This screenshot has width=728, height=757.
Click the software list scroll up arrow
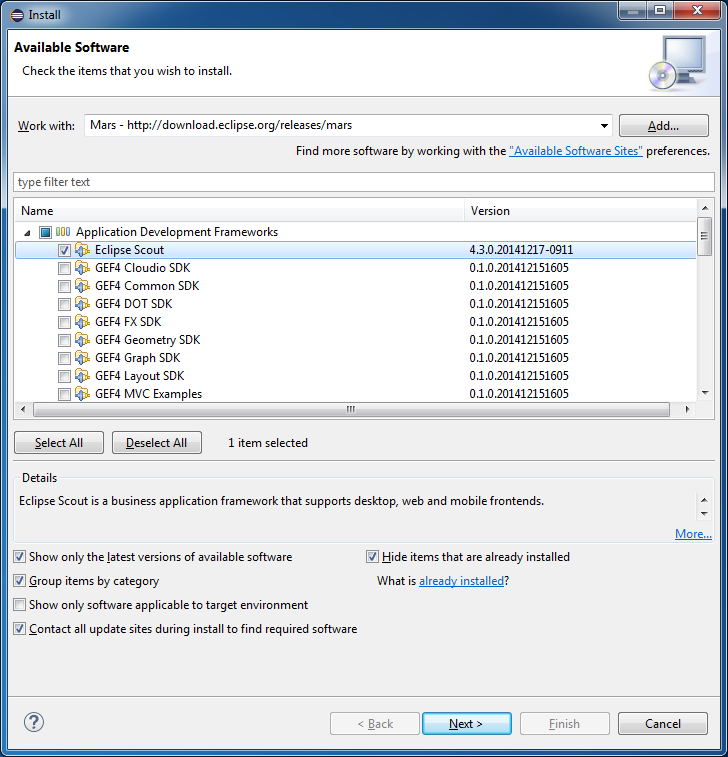click(705, 208)
